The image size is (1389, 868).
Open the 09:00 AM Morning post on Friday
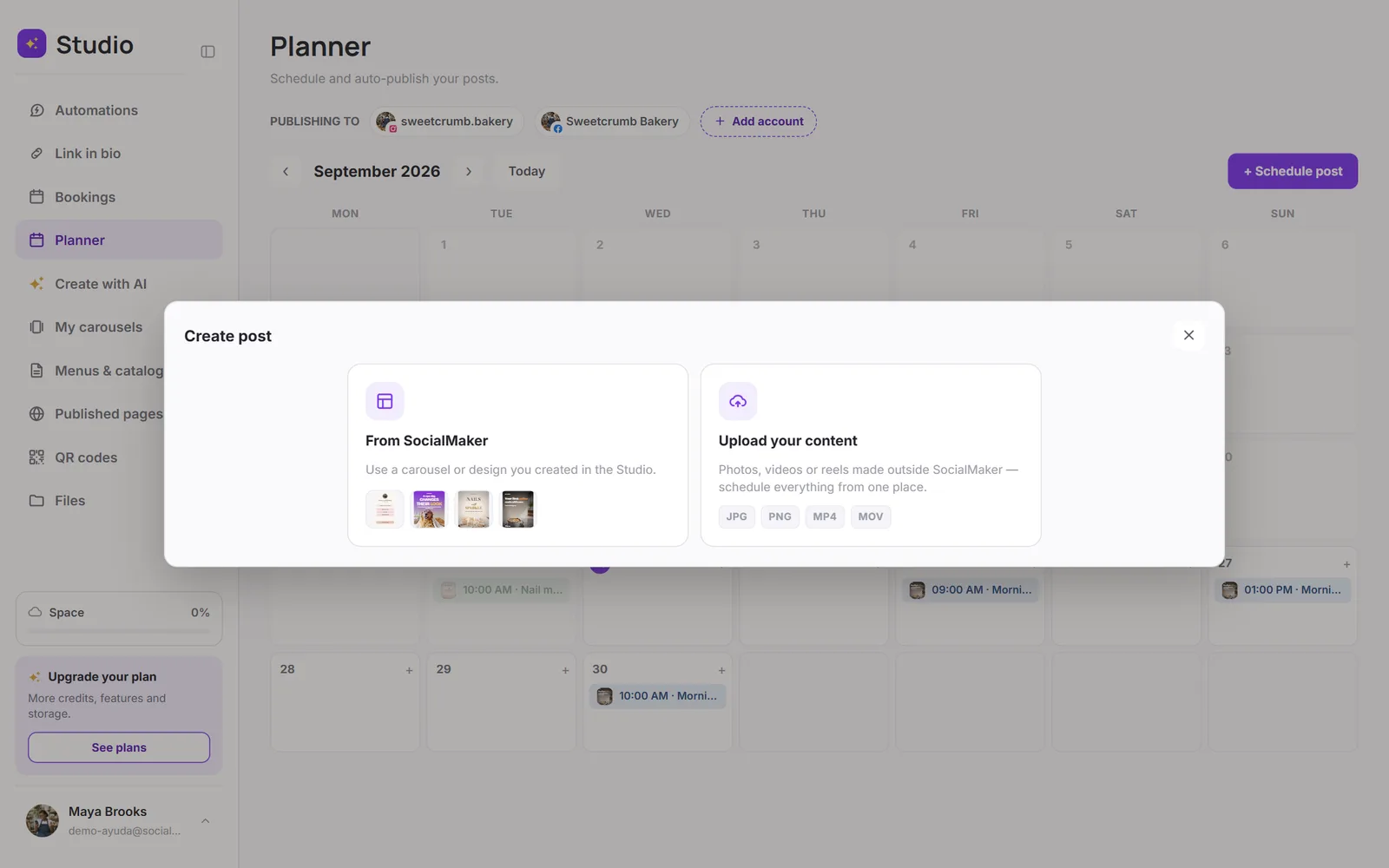971,590
